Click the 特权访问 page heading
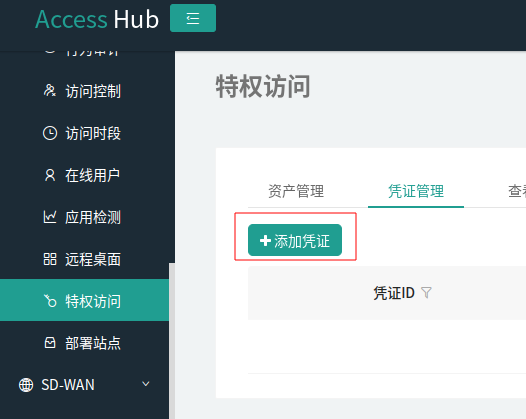526x419 pixels. point(263,87)
